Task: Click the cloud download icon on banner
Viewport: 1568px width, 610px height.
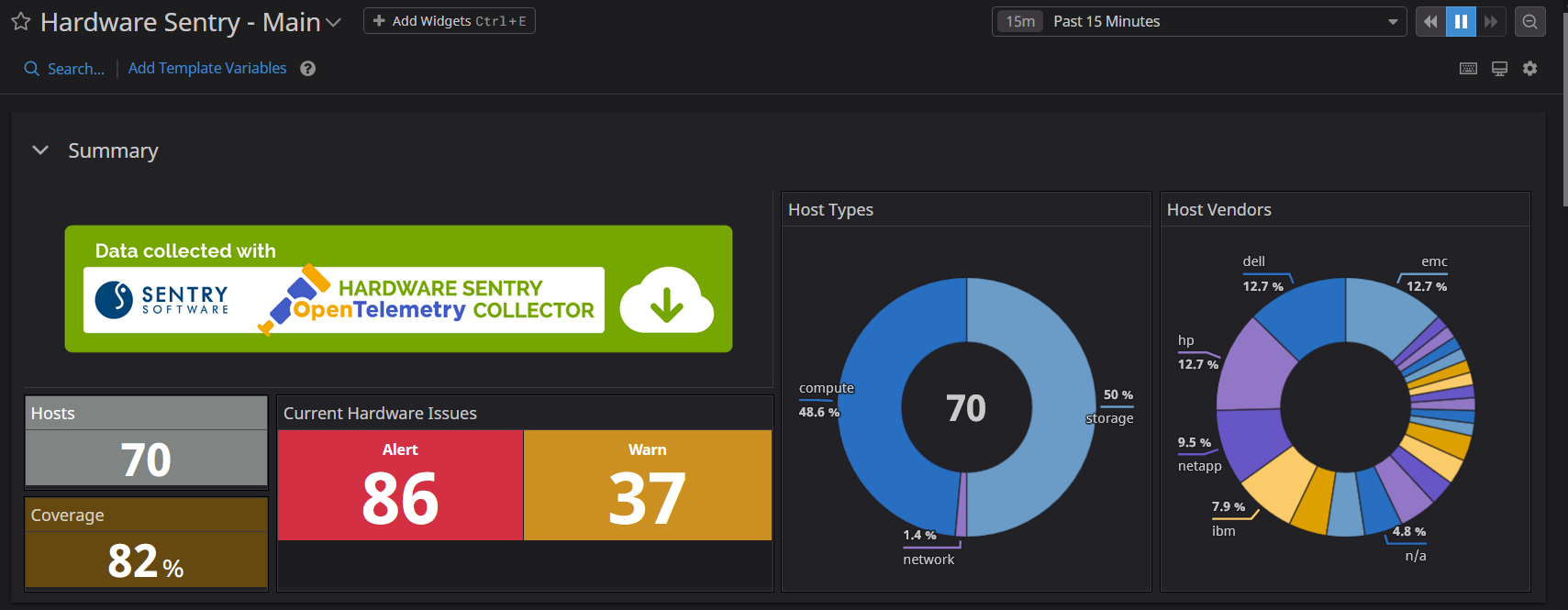Action: click(667, 300)
